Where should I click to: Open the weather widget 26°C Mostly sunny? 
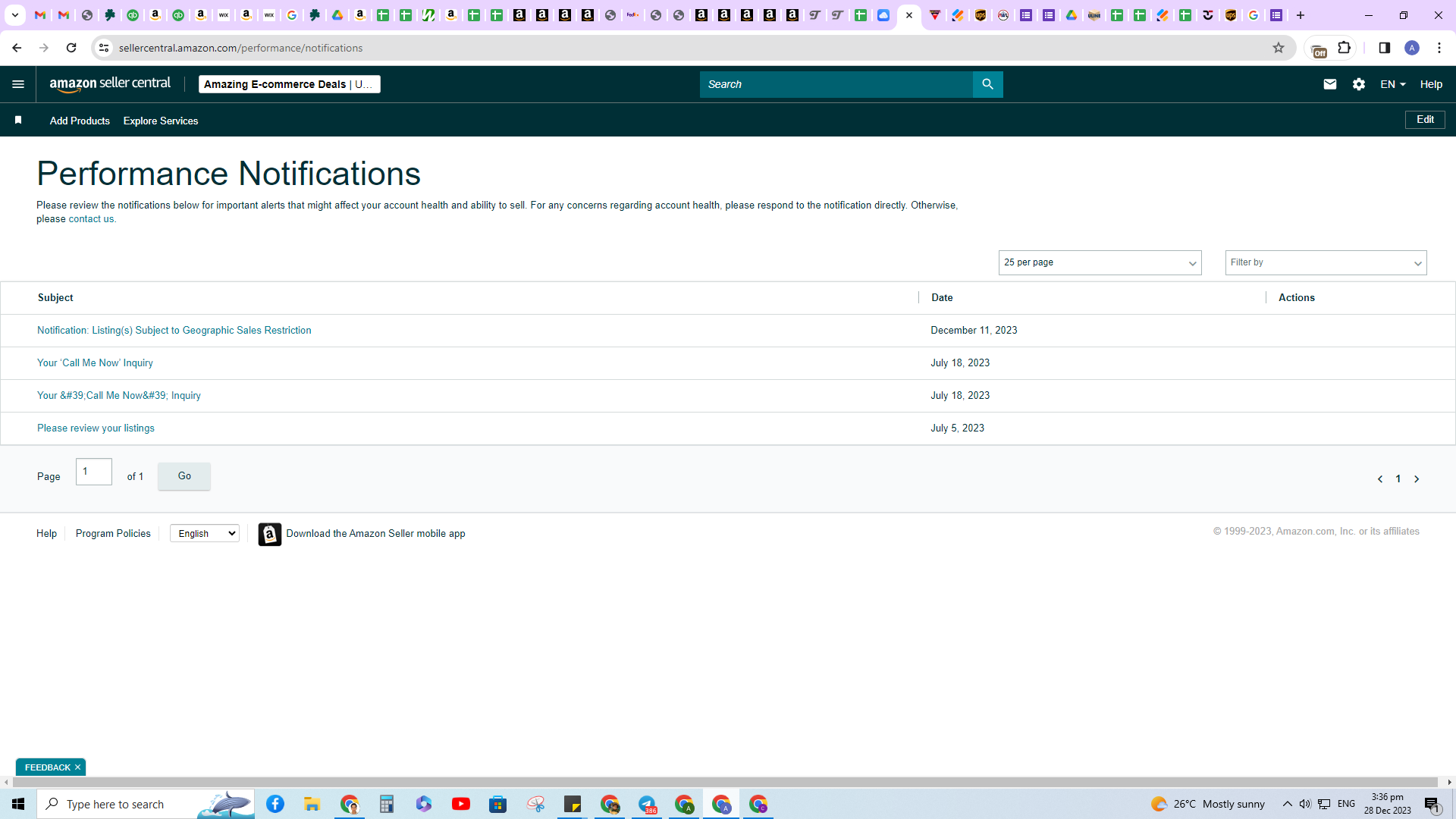pyautogui.click(x=1207, y=804)
